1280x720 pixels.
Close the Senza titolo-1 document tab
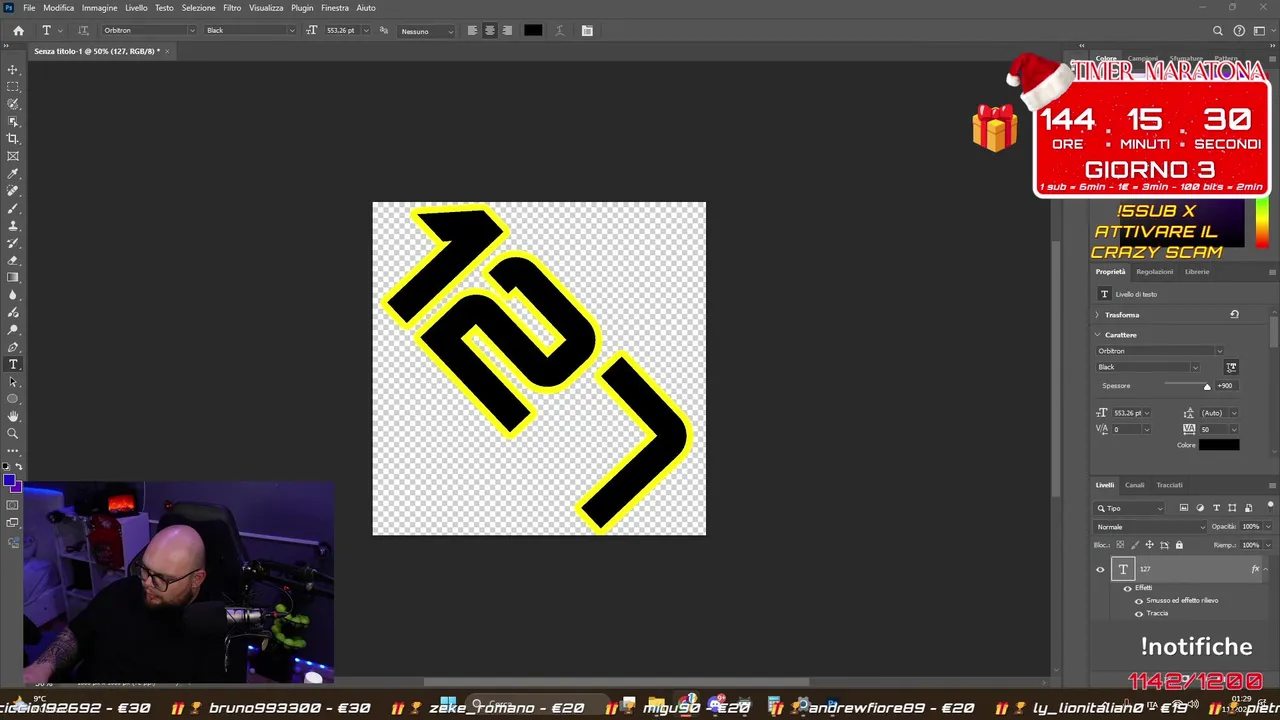click(x=167, y=51)
